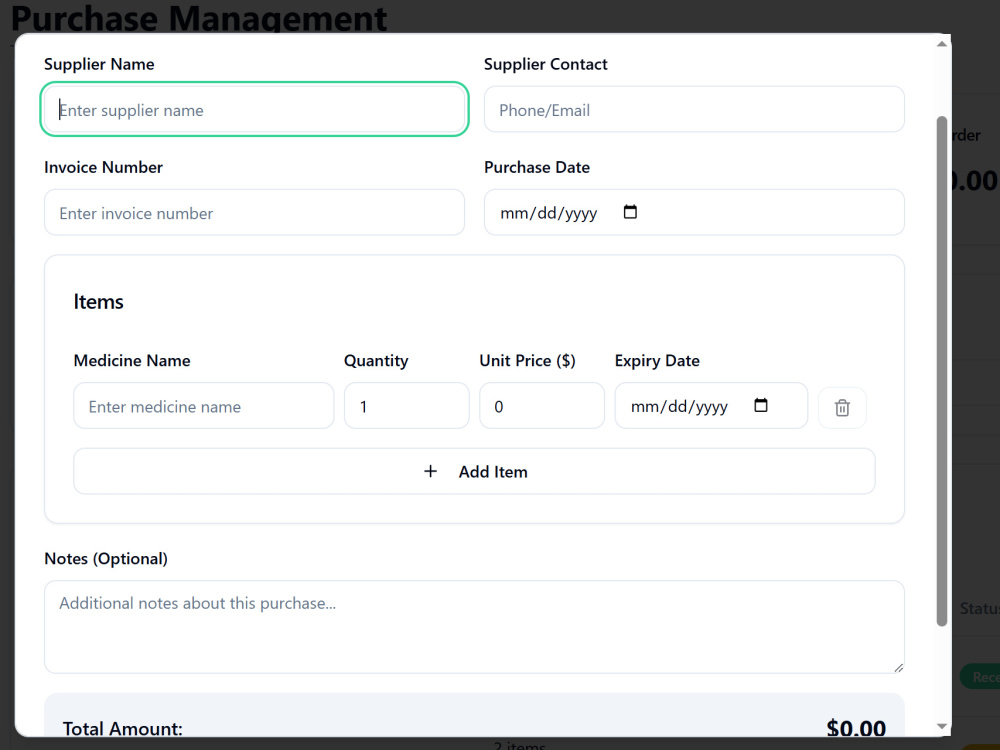Select the Unit Price field showing 0
The height and width of the screenshot is (750, 1000).
[541, 406]
